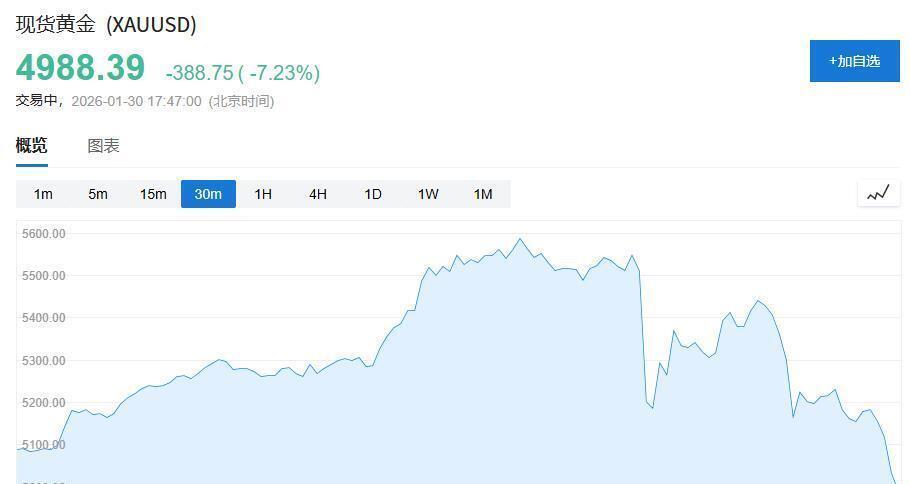The height and width of the screenshot is (484, 910).
Task: Switch chart to 4H interval
Action: pos(318,194)
